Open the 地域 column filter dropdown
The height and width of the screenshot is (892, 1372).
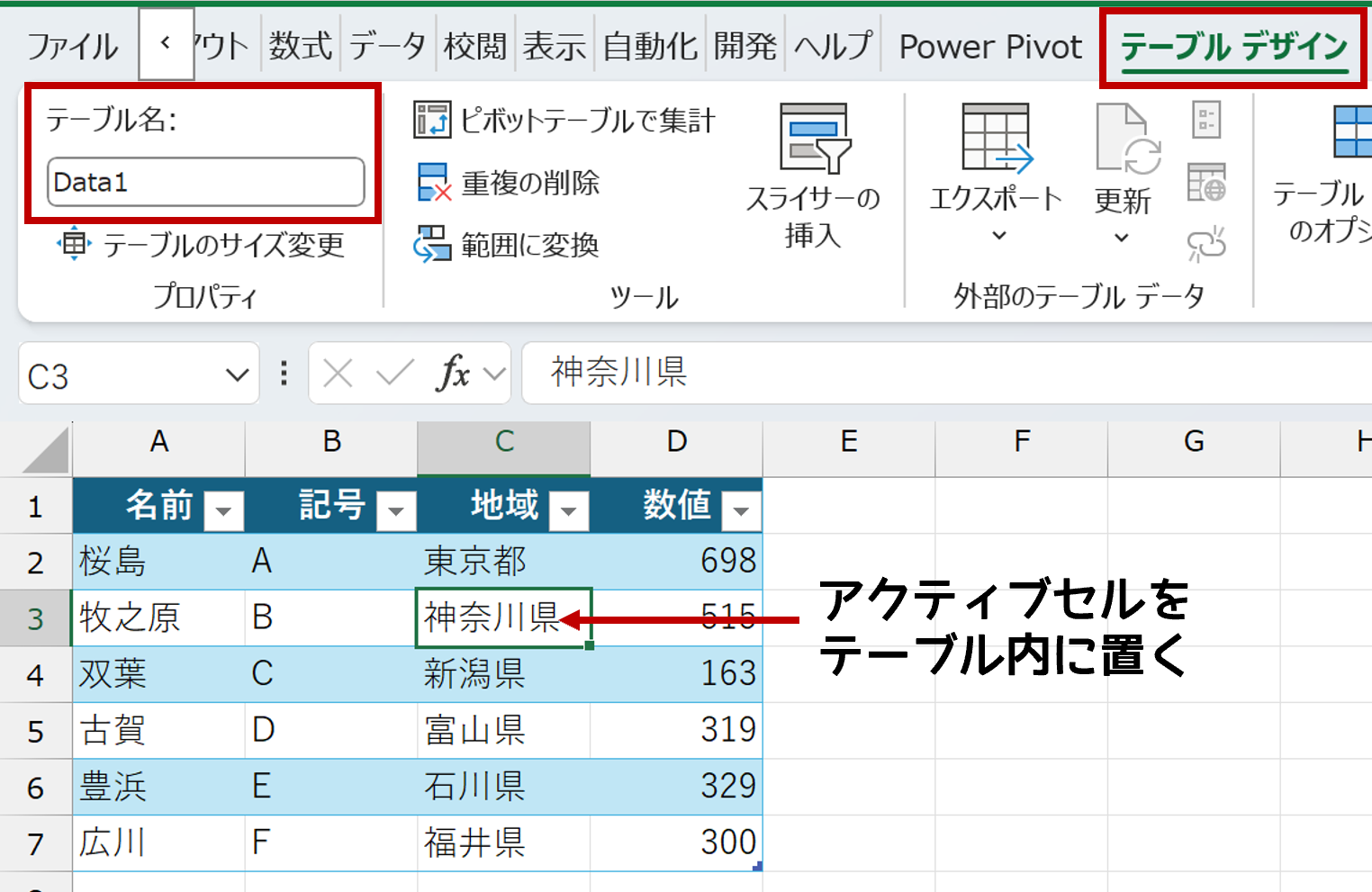pos(569,511)
